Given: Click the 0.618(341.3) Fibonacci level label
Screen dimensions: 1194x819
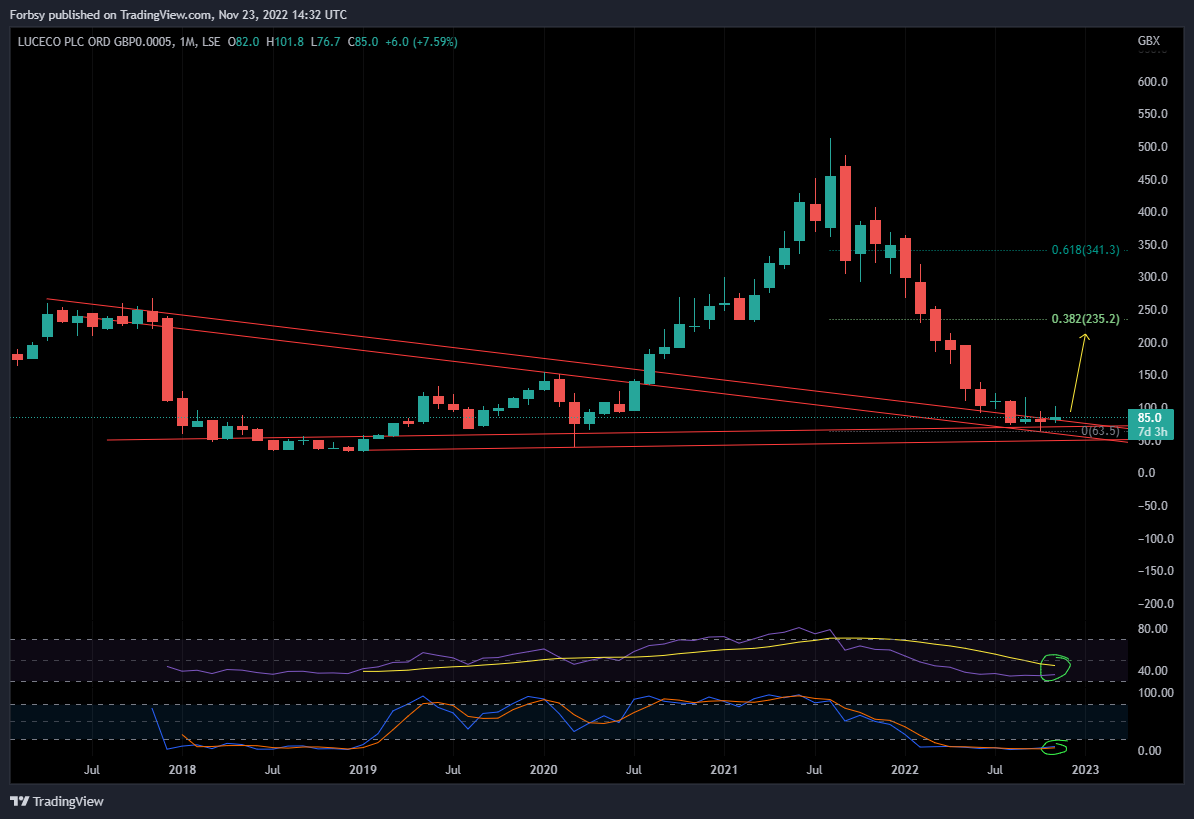Looking at the screenshot, I should tap(1085, 250).
